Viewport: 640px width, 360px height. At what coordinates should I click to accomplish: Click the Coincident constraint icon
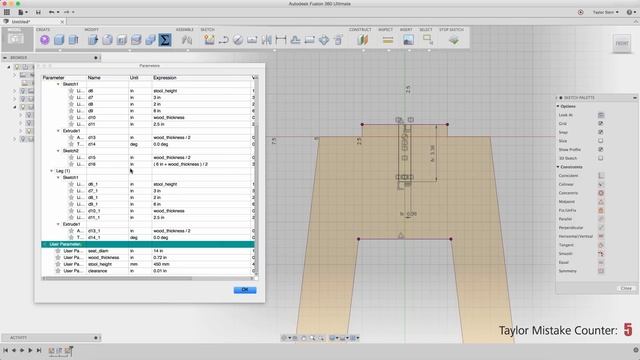601,176
